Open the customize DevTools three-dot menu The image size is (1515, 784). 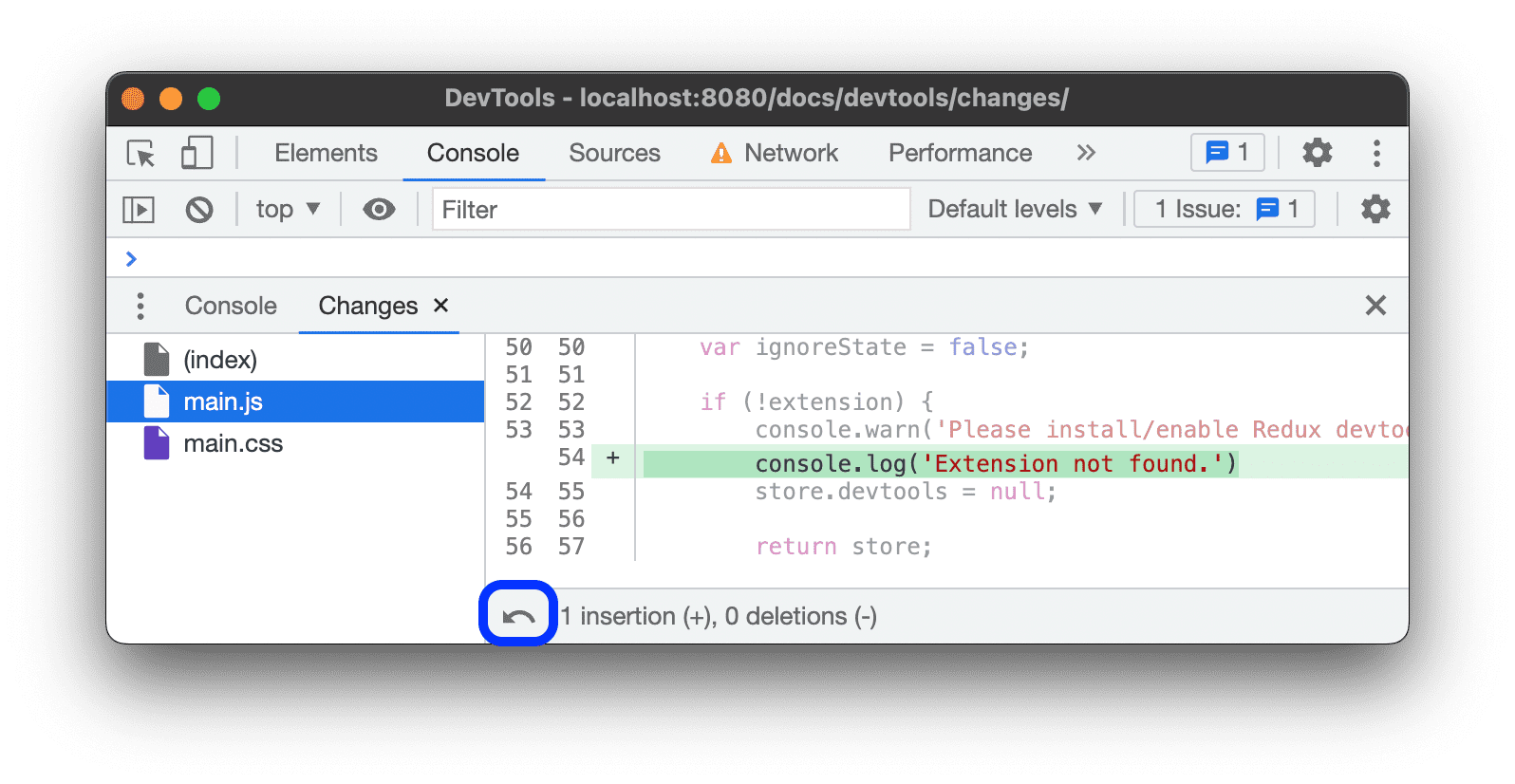tap(1376, 153)
